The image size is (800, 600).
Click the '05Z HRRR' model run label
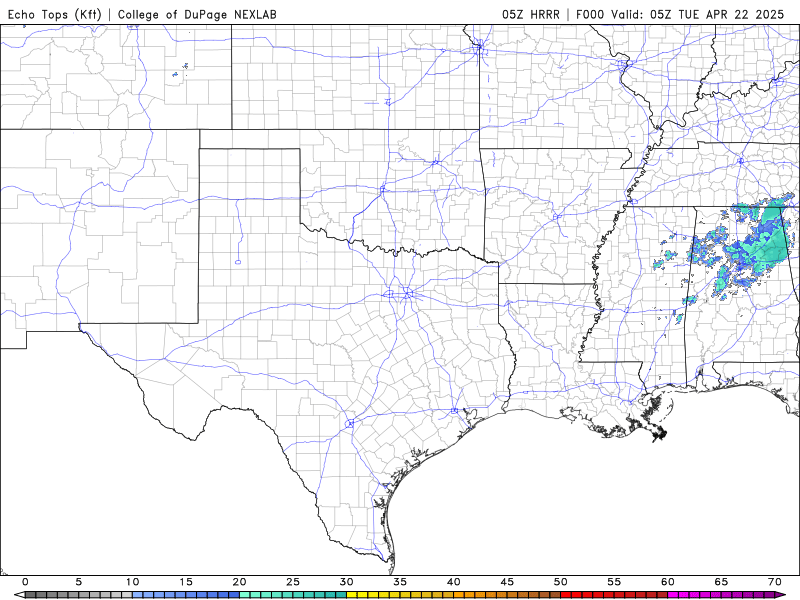531,14
